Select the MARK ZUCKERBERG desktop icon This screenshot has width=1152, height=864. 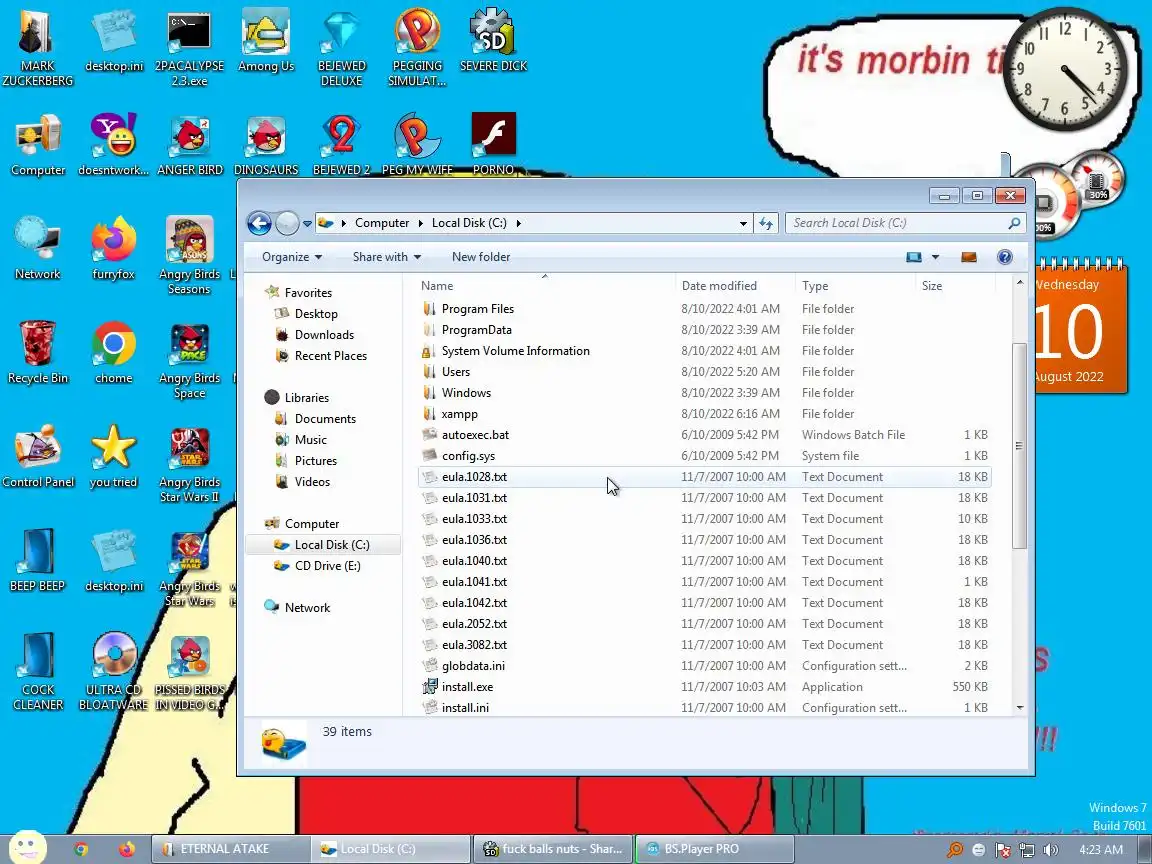37,48
